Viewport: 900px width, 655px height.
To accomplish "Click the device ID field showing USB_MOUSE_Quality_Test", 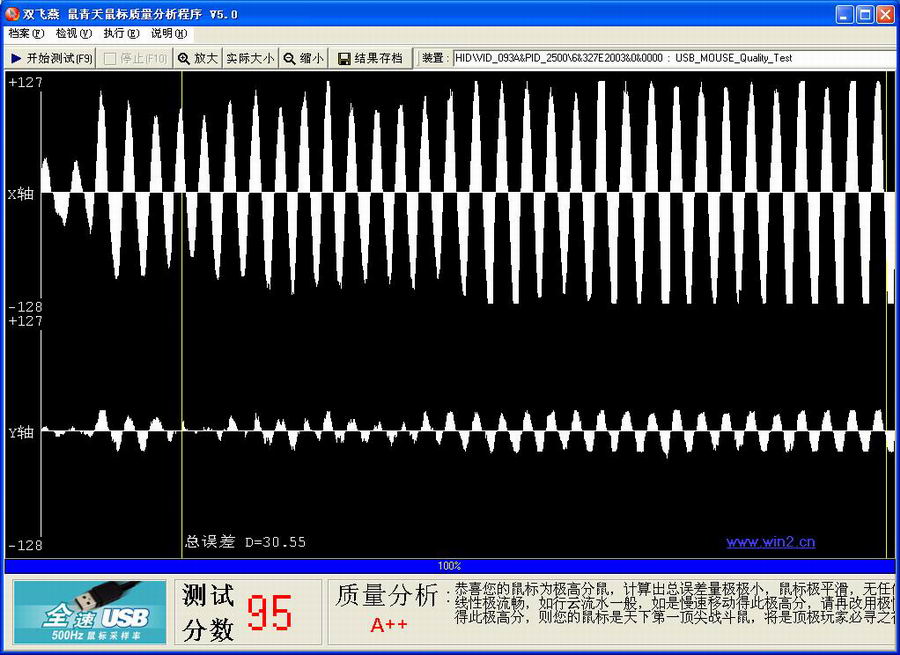I will (x=672, y=58).
